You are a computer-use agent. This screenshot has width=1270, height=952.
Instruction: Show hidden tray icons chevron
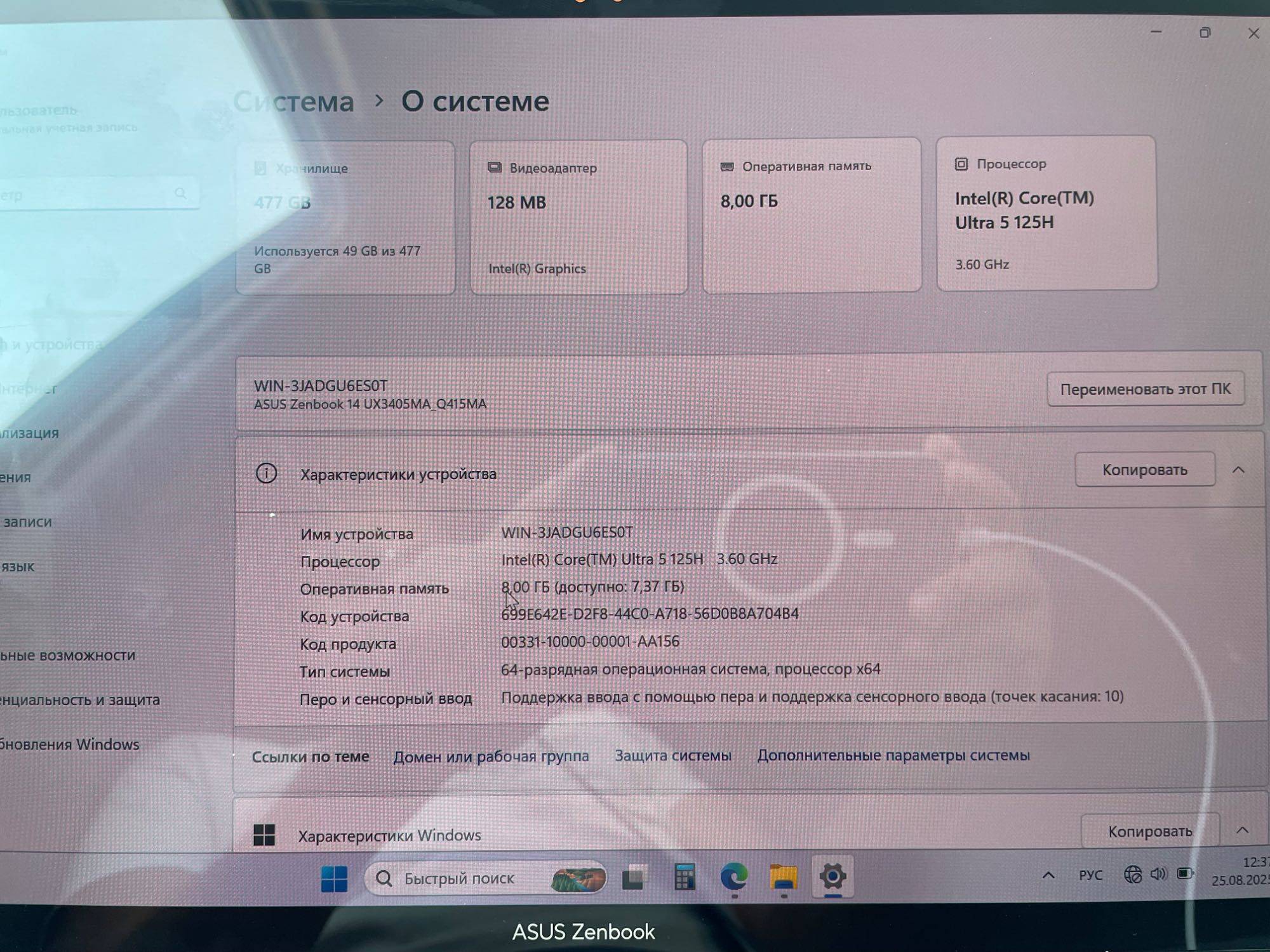coord(1048,875)
